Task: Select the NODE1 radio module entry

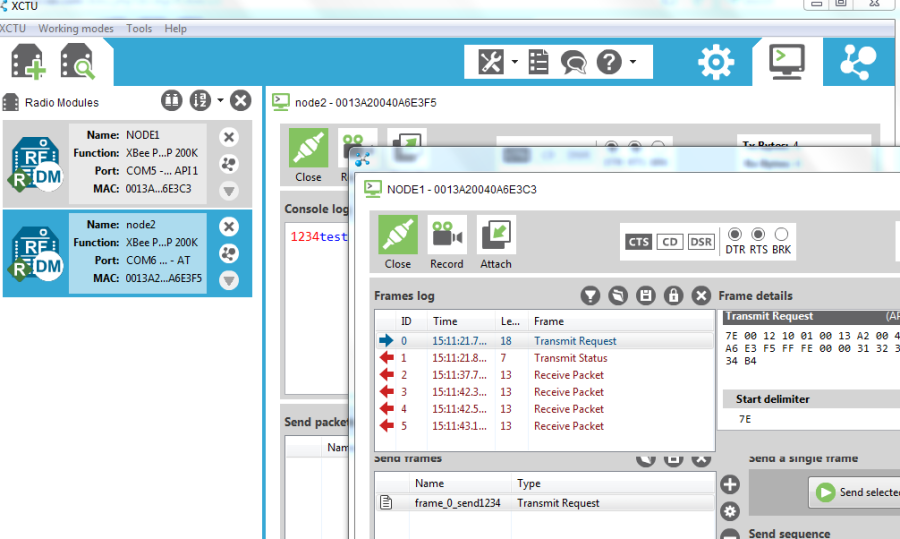Action: [x=127, y=164]
